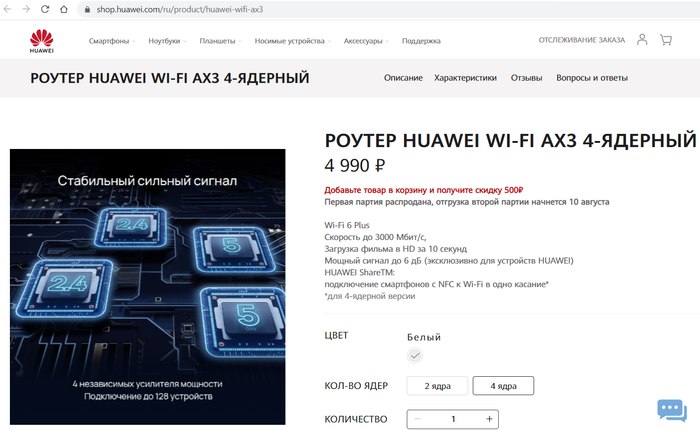Reload the page with browser refresh

pyautogui.click(x=45, y=9)
